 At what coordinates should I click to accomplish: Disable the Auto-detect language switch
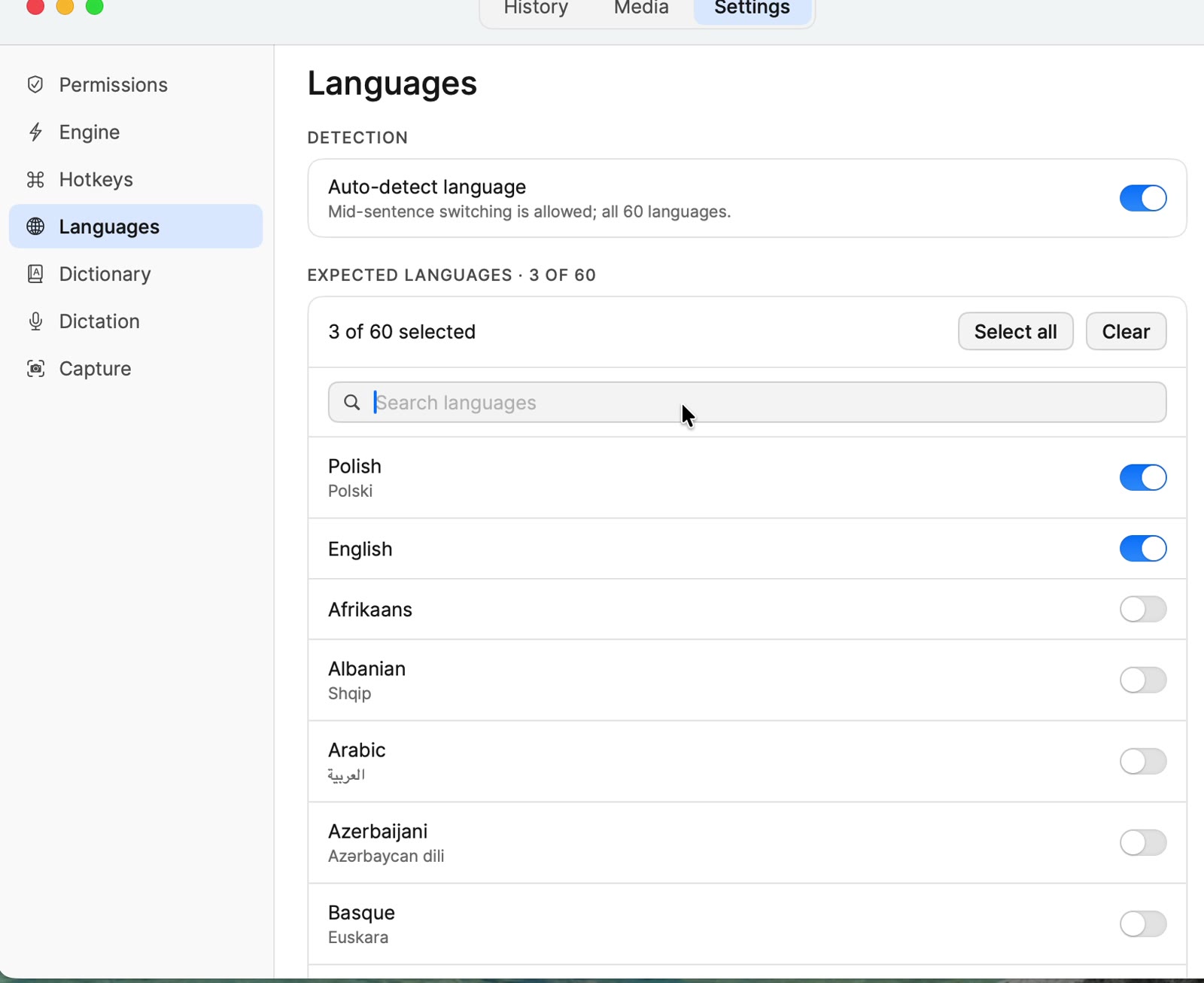tap(1143, 198)
